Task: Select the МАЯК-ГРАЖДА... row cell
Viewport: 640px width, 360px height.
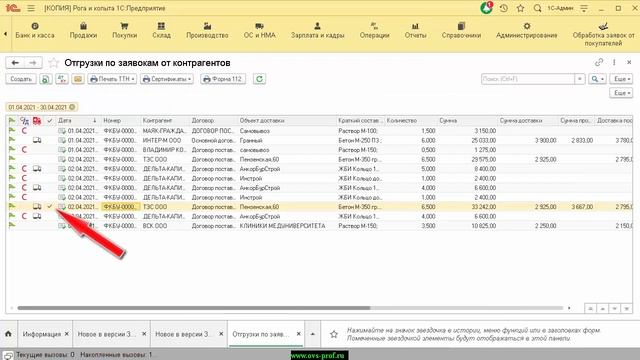Action: [165, 131]
